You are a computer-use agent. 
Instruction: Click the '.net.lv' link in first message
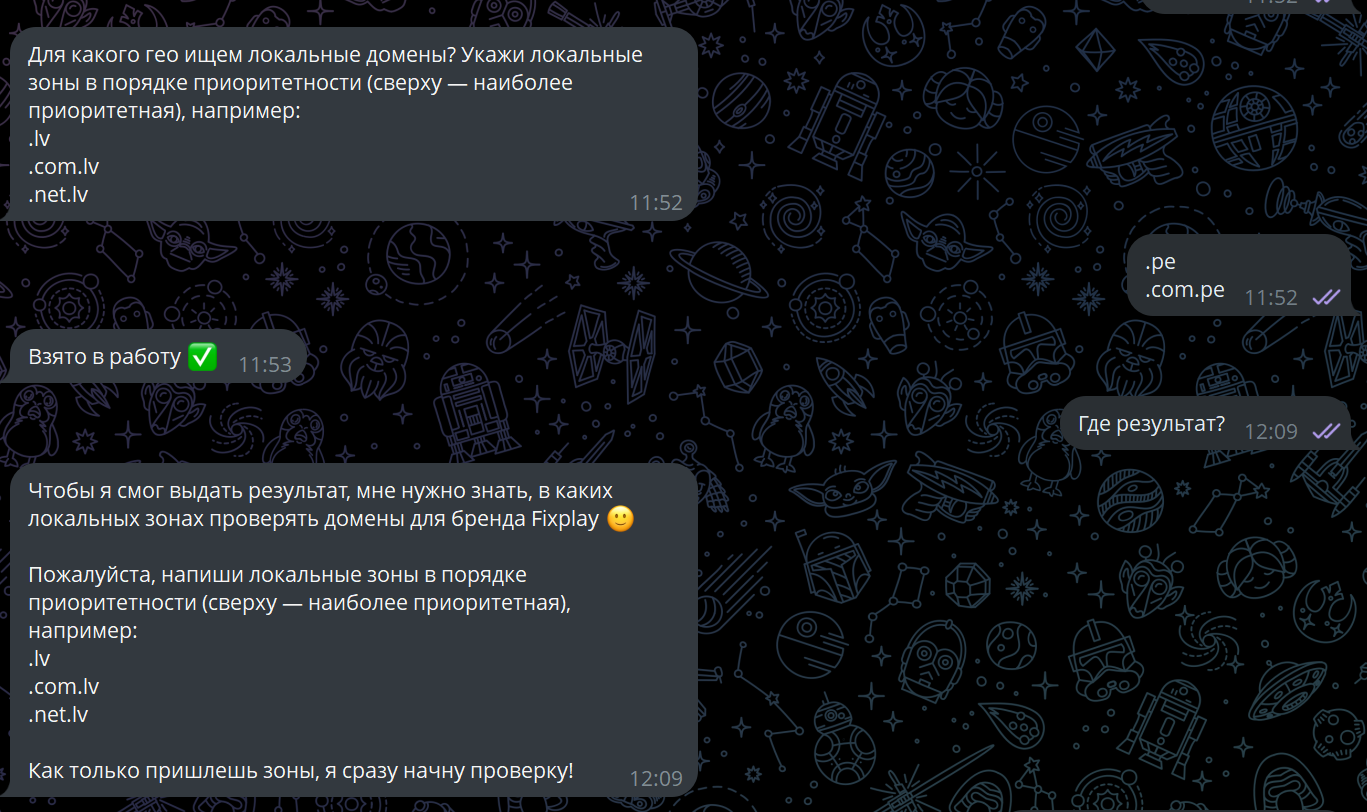[58, 195]
